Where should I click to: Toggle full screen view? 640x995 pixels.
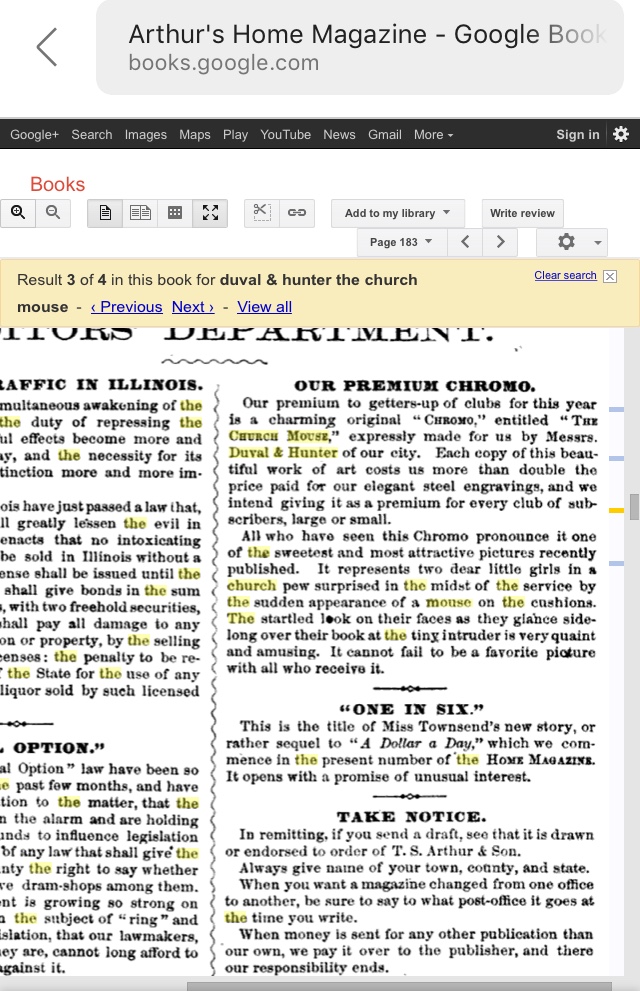(x=210, y=213)
